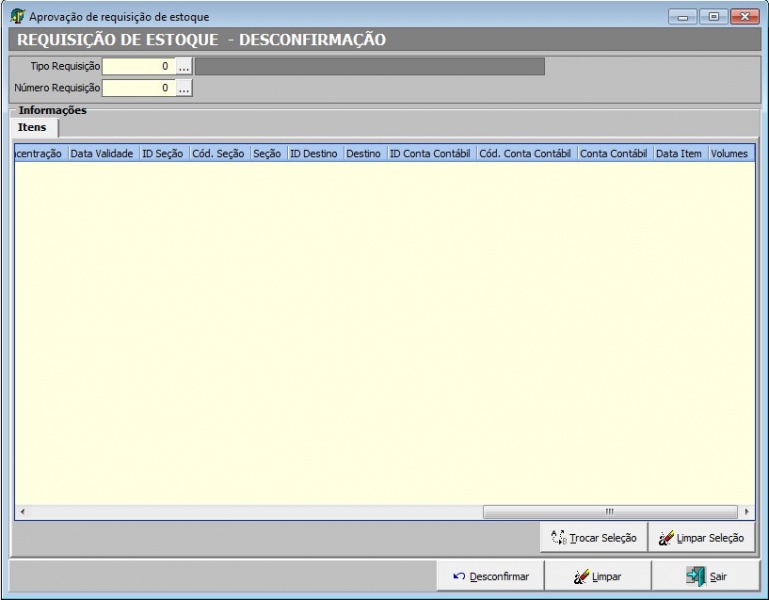Select the ID Conta Contábil column header
This screenshot has height=600, width=769.
click(430, 154)
